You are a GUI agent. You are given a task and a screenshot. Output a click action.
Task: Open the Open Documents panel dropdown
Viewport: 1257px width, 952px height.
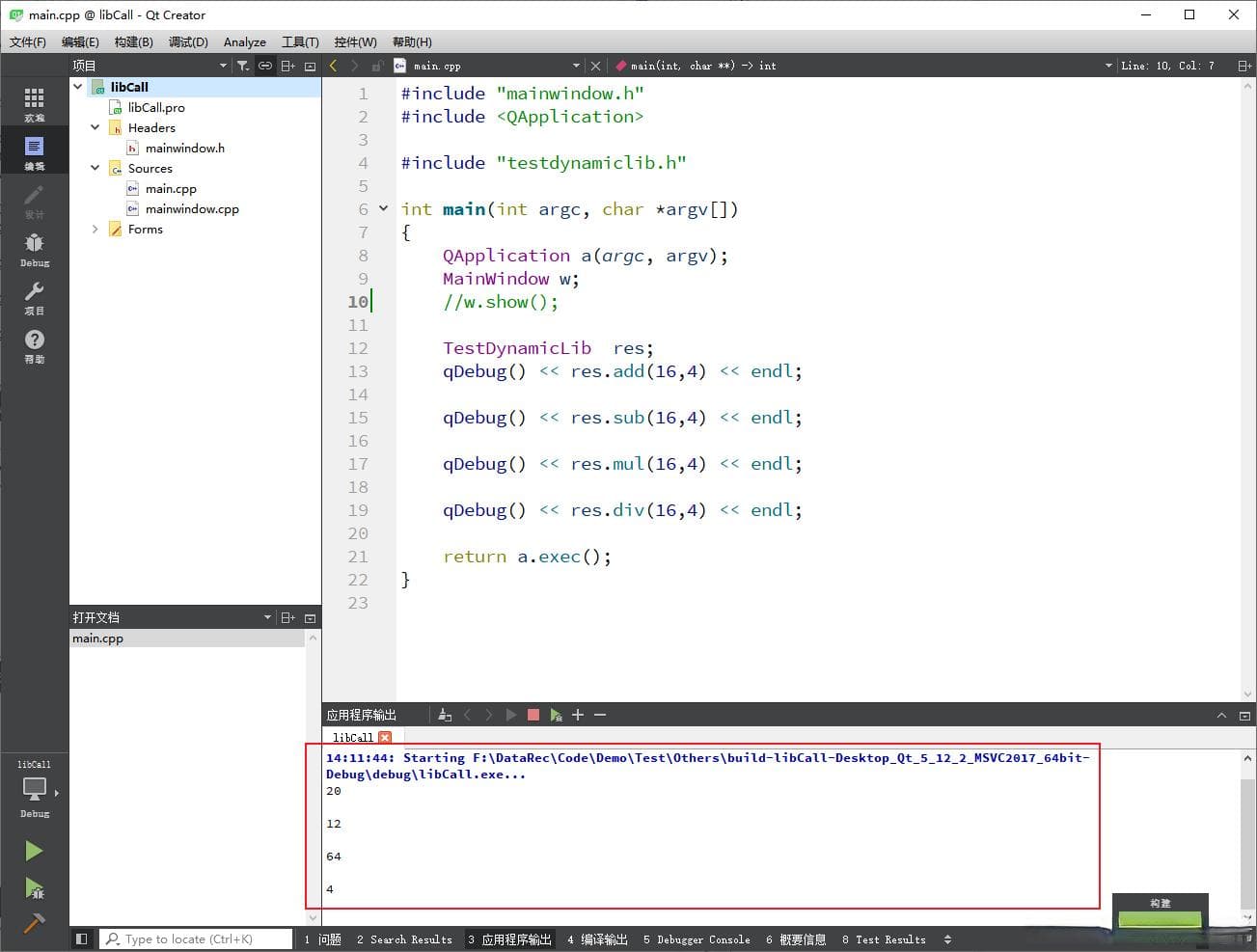click(x=267, y=617)
